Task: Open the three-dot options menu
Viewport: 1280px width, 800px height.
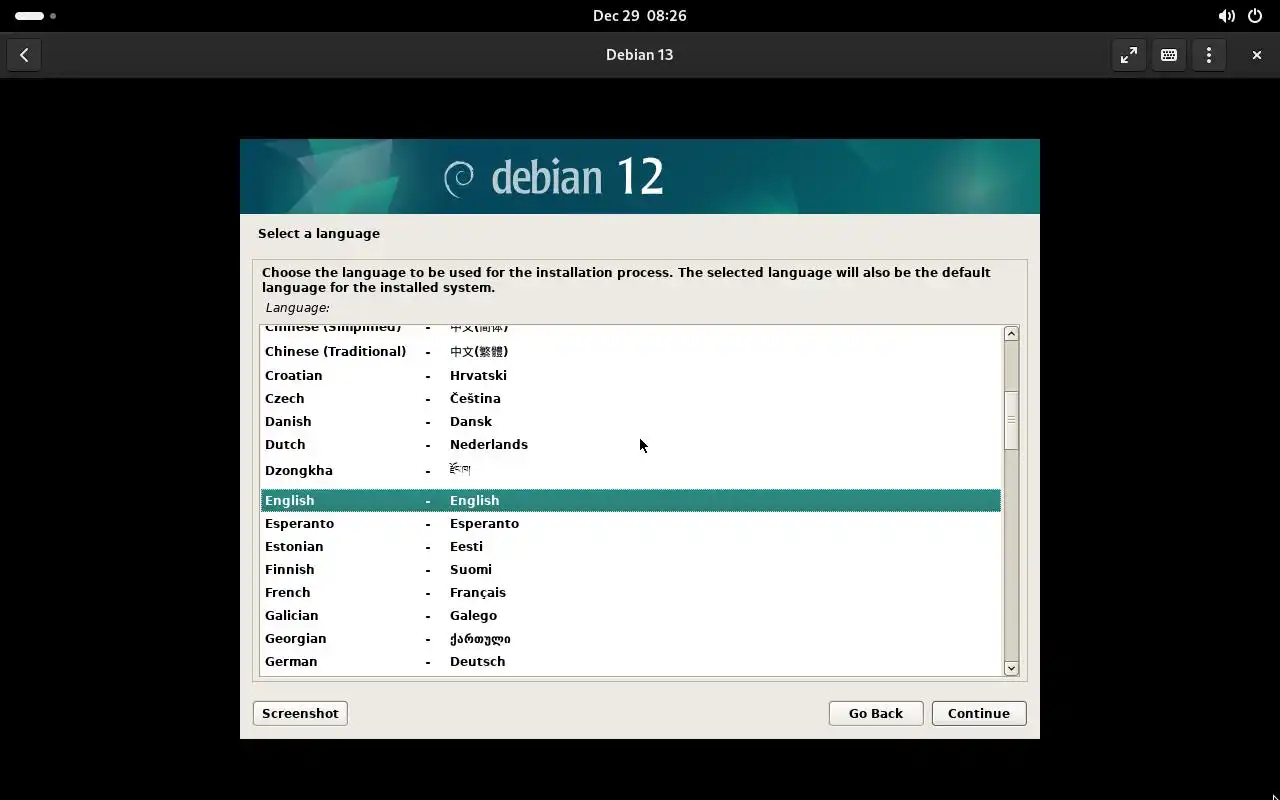Action: pos(1209,55)
